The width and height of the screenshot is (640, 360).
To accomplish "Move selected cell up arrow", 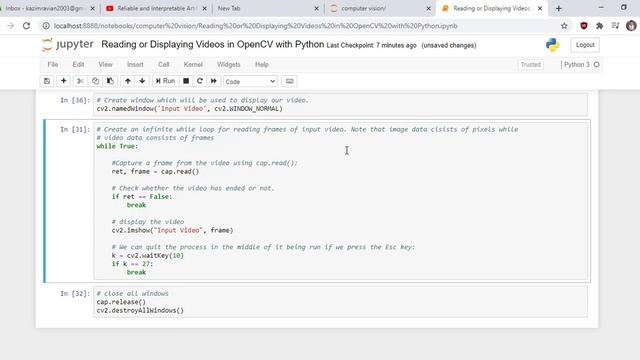I will (x=128, y=81).
